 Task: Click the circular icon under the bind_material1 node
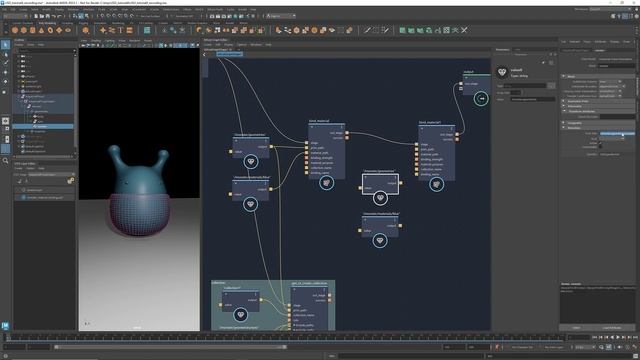436,184
